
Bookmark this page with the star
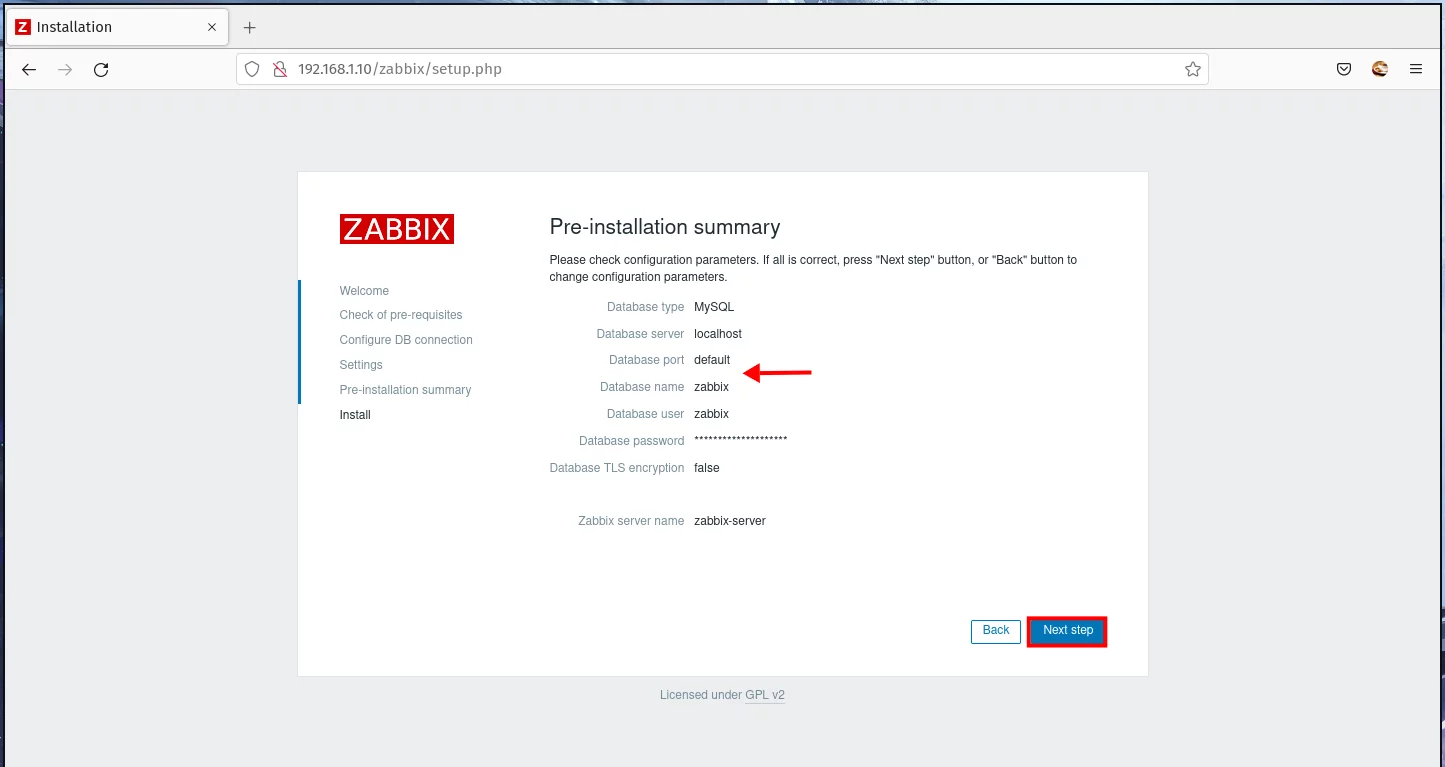1192,70
